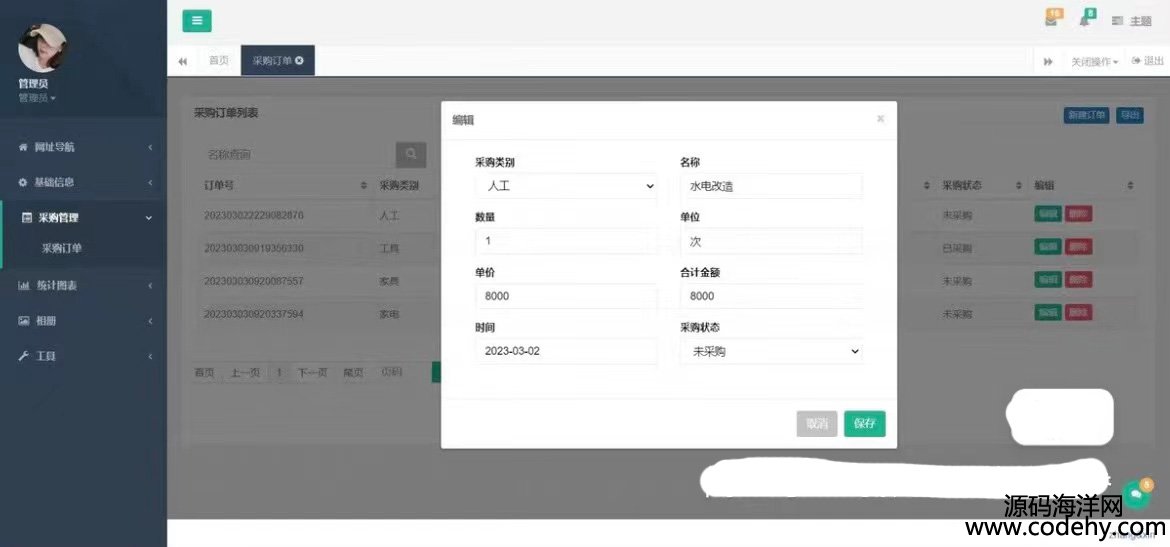Click the 名称 input field containing 水电改造
1170x547 pixels.
coord(770,186)
